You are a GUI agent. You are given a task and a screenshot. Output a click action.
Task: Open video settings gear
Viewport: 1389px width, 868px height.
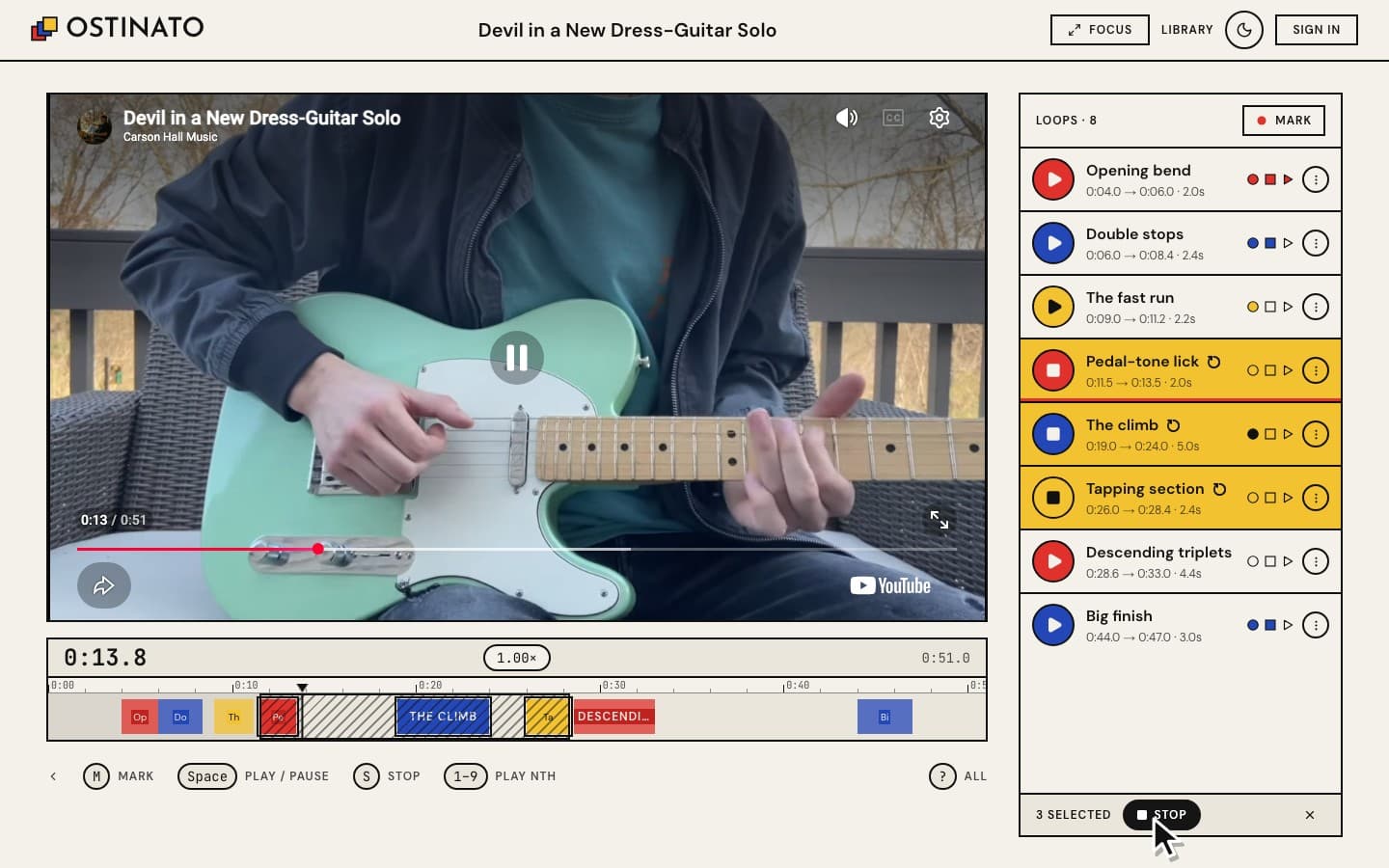tap(940, 118)
